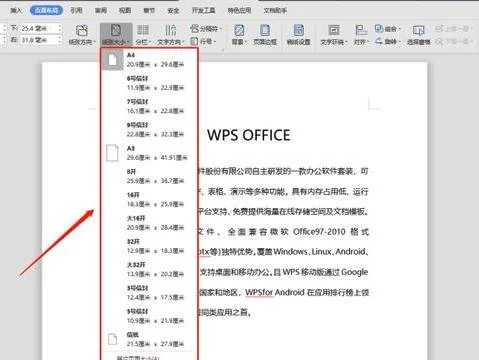Screen dimensions: 479x360
Task: Switch to the 审阅 ribbon tab
Action: (101, 10)
